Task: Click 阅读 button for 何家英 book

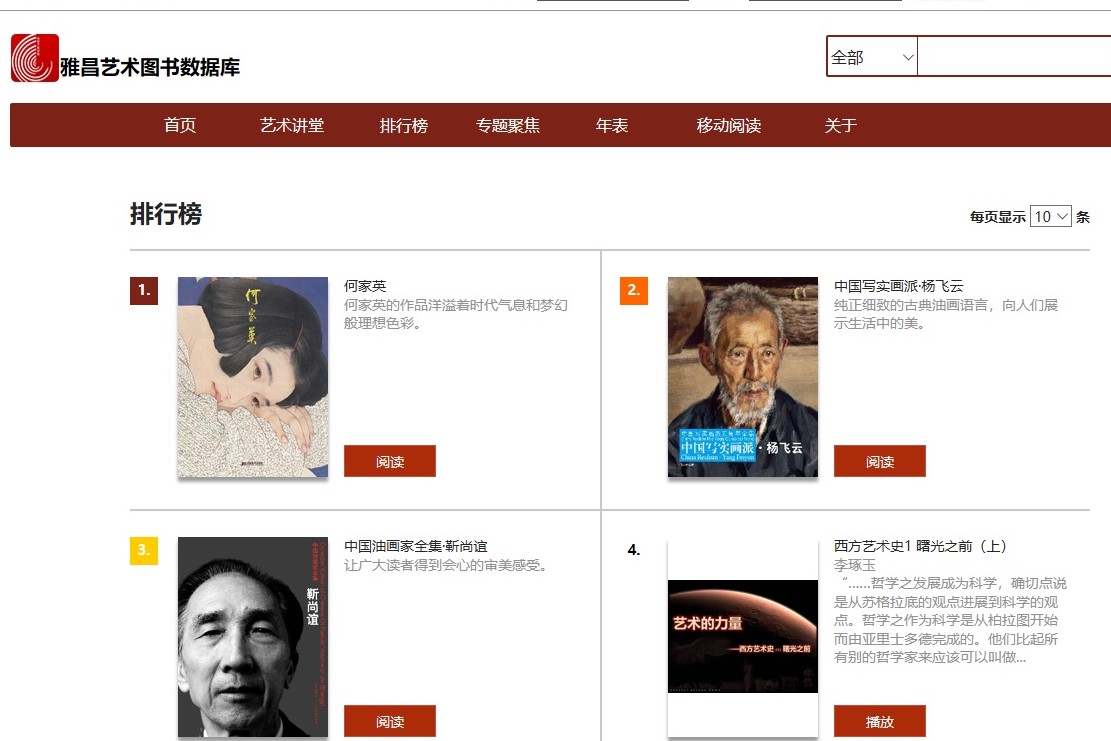Action: [x=390, y=461]
